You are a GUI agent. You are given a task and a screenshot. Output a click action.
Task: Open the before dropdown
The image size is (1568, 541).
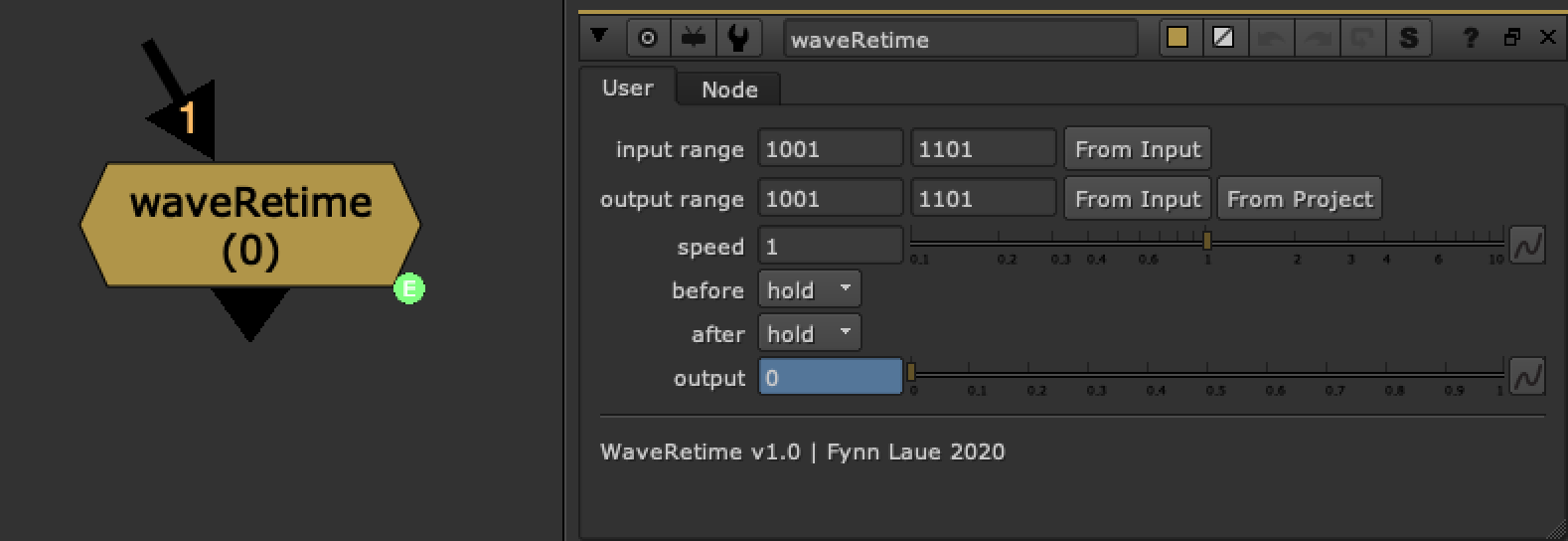[x=809, y=289]
